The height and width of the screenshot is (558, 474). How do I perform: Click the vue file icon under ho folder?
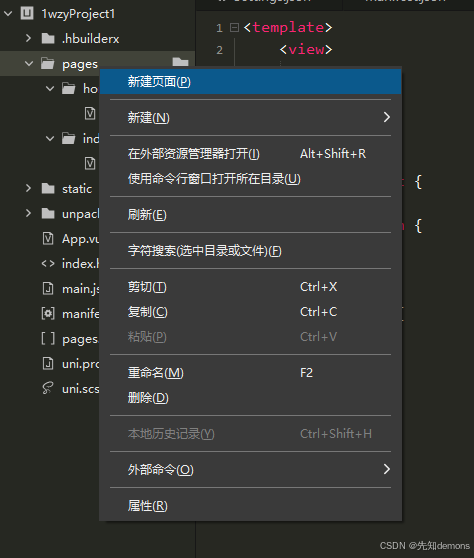tap(90, 114)
